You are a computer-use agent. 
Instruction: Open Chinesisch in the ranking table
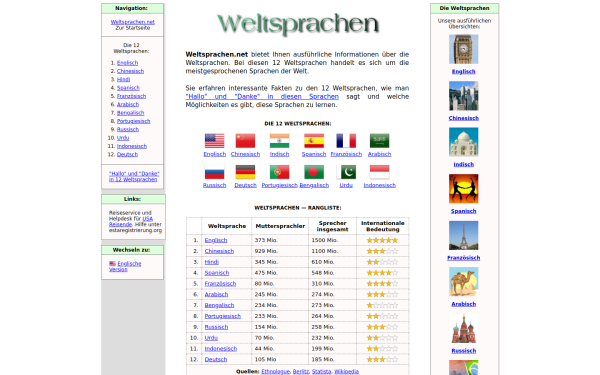[x=219, y=251]
